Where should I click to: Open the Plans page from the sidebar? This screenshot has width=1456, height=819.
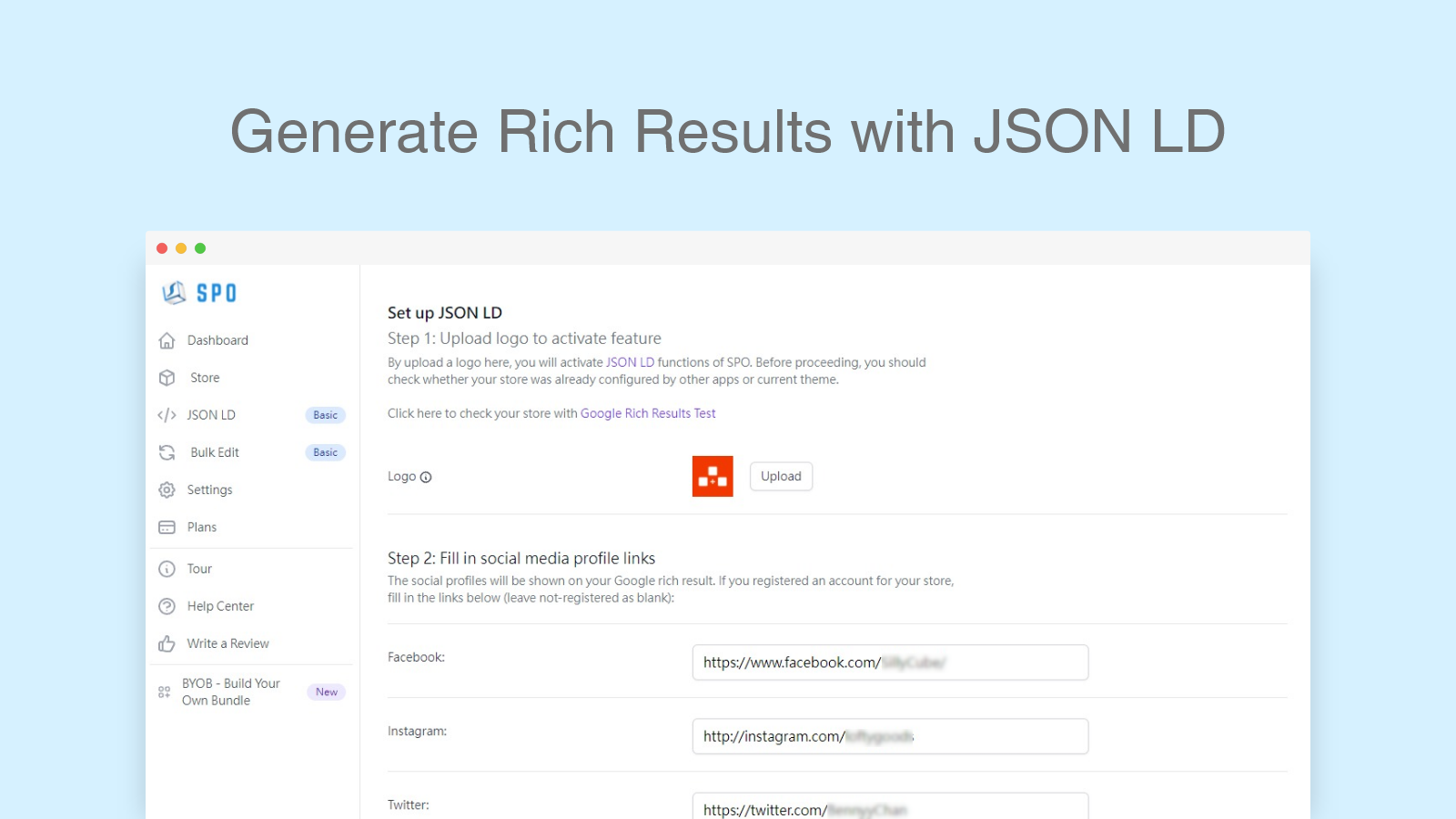point(201,527)
